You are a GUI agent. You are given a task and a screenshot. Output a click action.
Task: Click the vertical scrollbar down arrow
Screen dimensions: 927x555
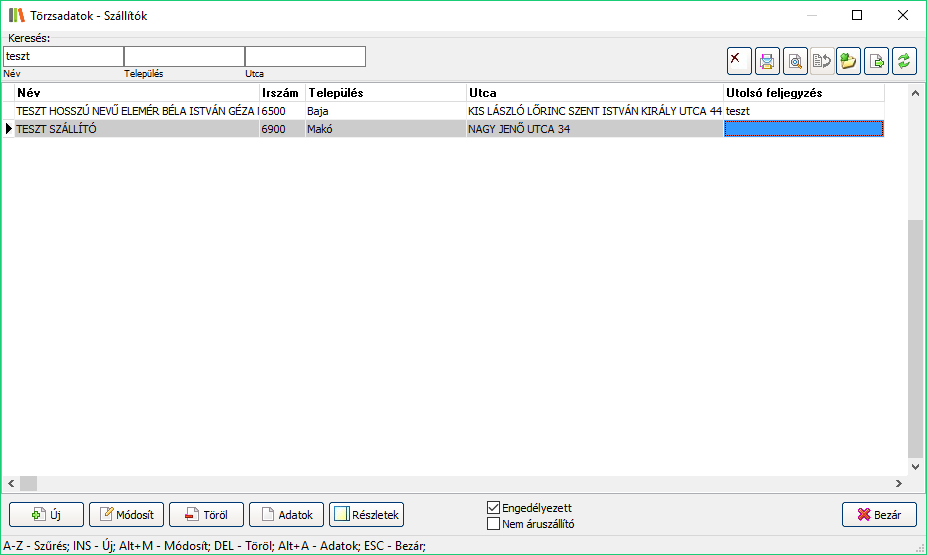[916, 466]
